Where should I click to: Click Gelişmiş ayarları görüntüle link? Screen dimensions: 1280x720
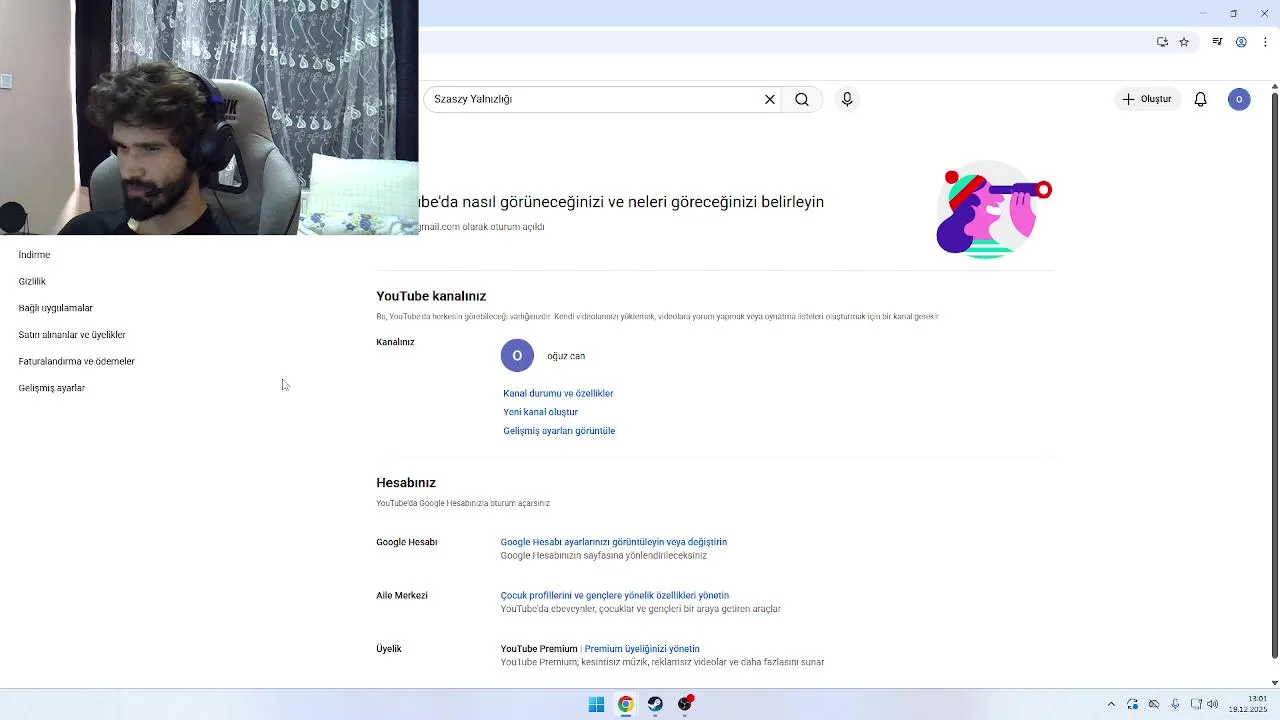click(x=559, y=431)
